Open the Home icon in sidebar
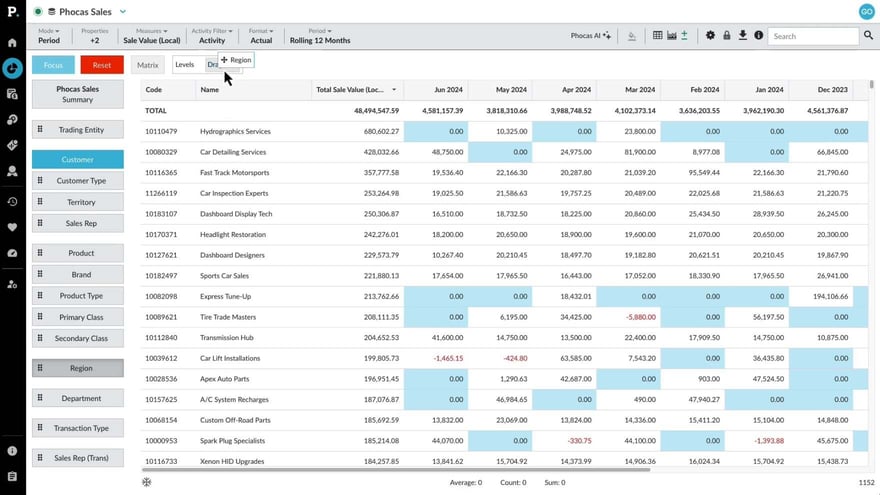The height and width of the screenshot is (495, 880). pos(12,43)
